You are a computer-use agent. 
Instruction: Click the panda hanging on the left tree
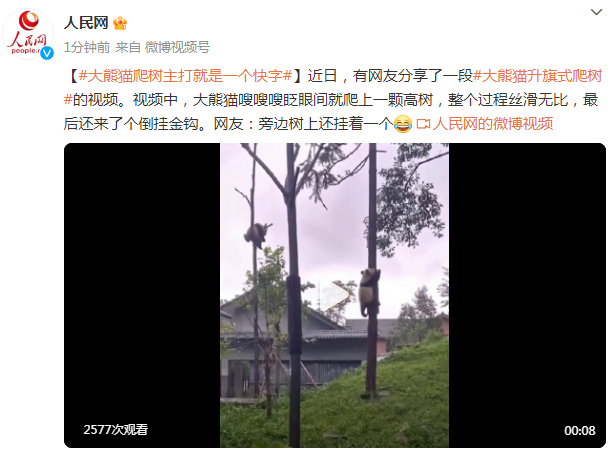point(256,234)
